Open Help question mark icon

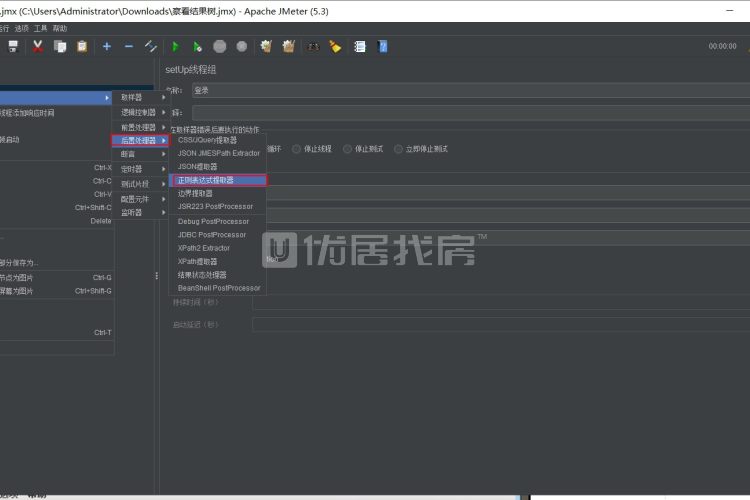(x=383, y=46)
